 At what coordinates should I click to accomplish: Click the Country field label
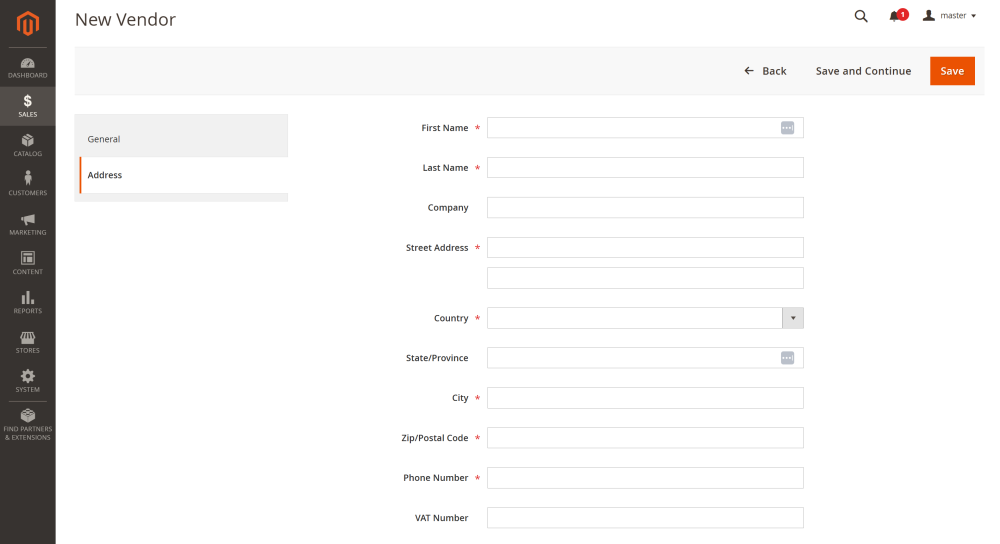pyautogui.click(x=451, y=318)
